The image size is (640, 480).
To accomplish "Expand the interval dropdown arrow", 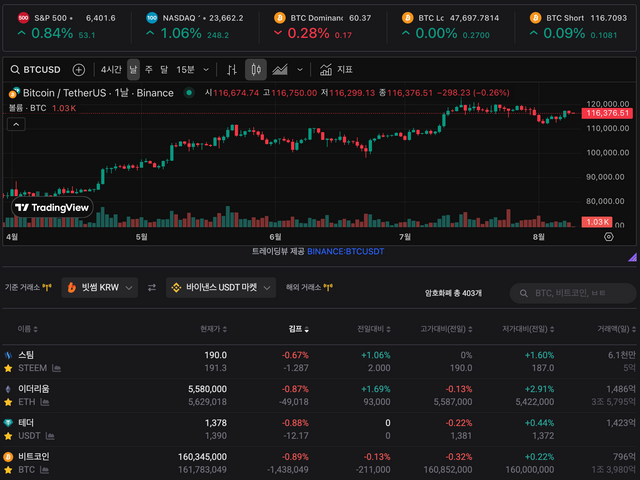I will pos(206,70).
